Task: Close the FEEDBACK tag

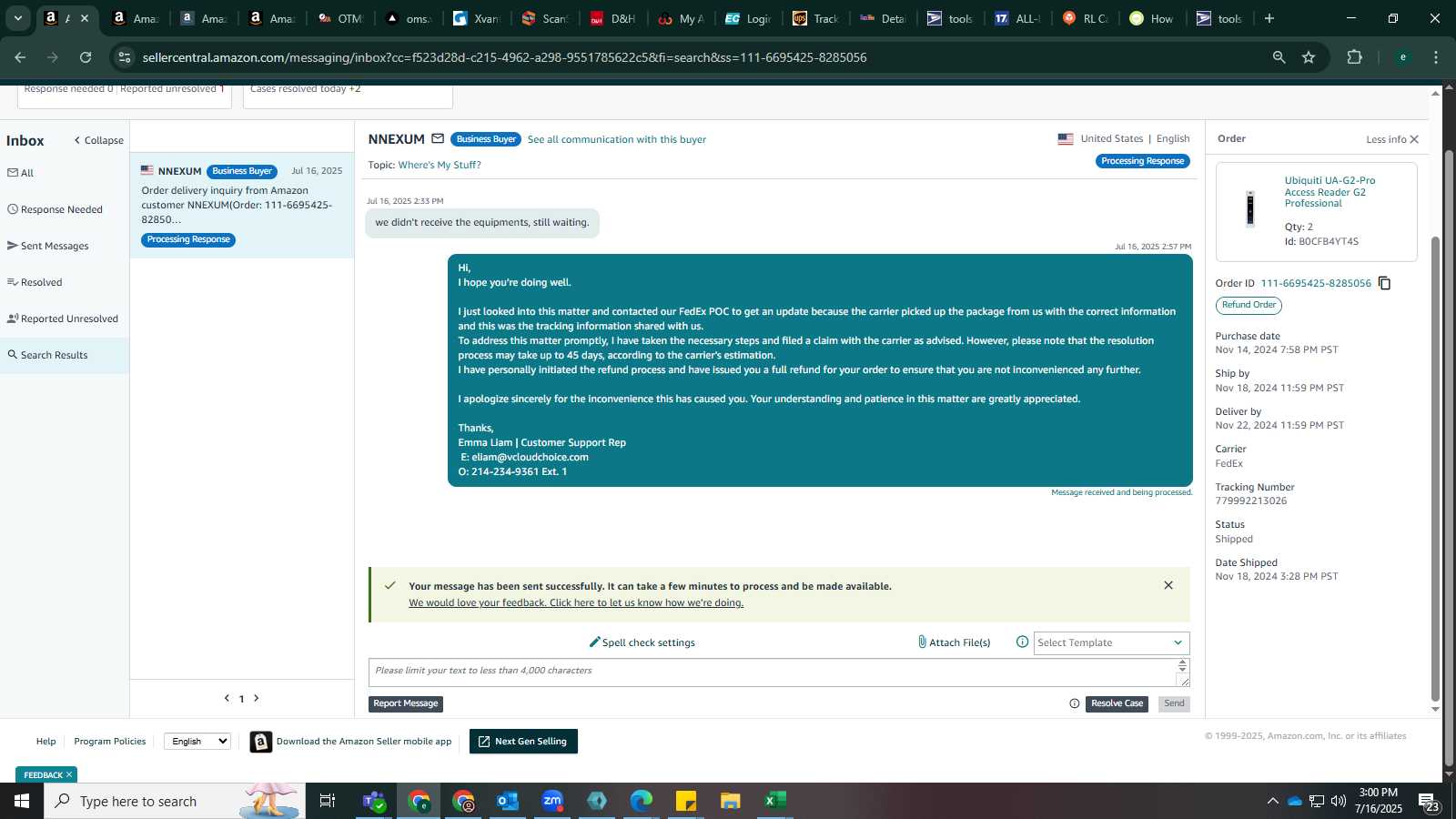Action: click(x=69, y=774)
